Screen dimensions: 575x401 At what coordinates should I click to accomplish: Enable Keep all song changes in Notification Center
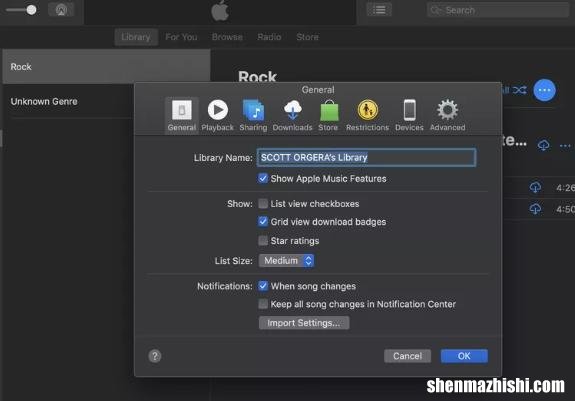point(263,304)
